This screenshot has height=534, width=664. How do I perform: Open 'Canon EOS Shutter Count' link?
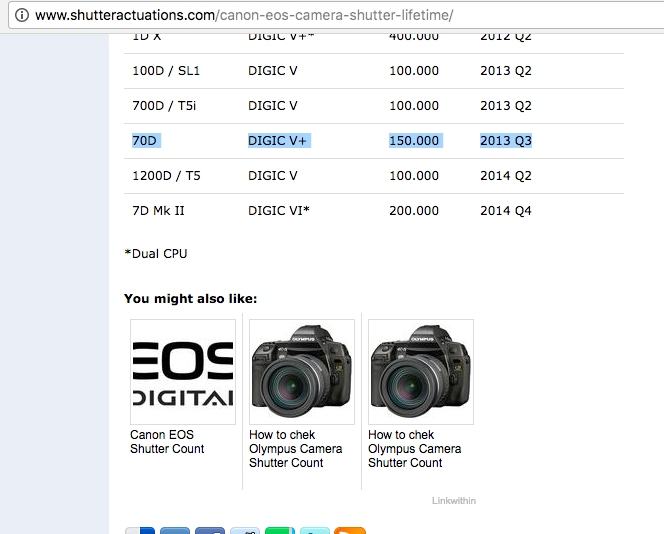click(167, 442)
